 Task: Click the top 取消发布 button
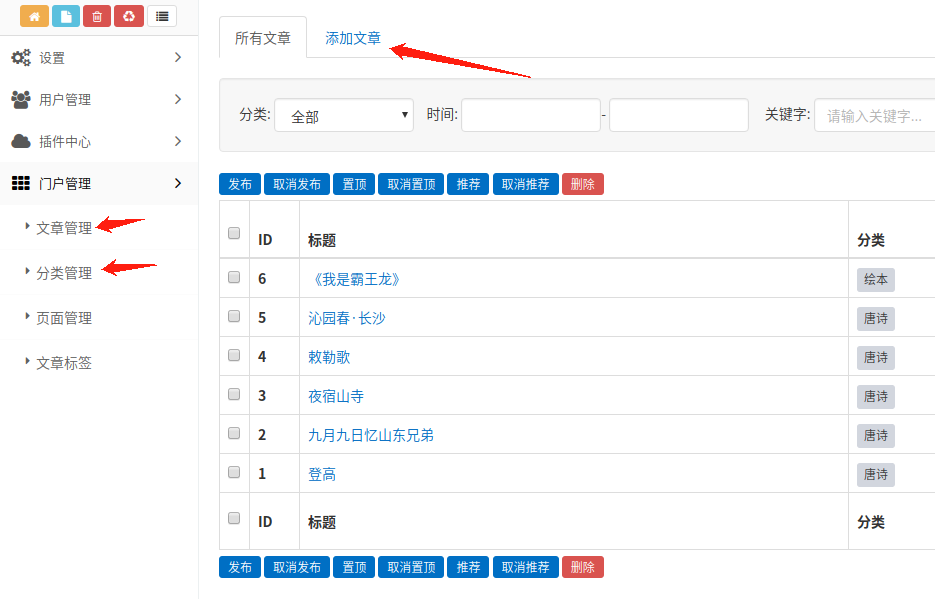[297, 184]
